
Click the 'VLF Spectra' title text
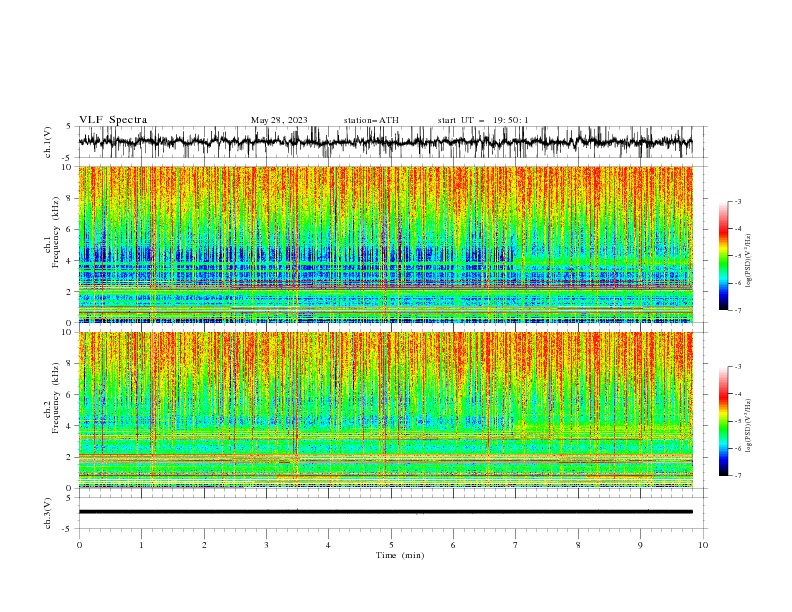click(113, 120)
